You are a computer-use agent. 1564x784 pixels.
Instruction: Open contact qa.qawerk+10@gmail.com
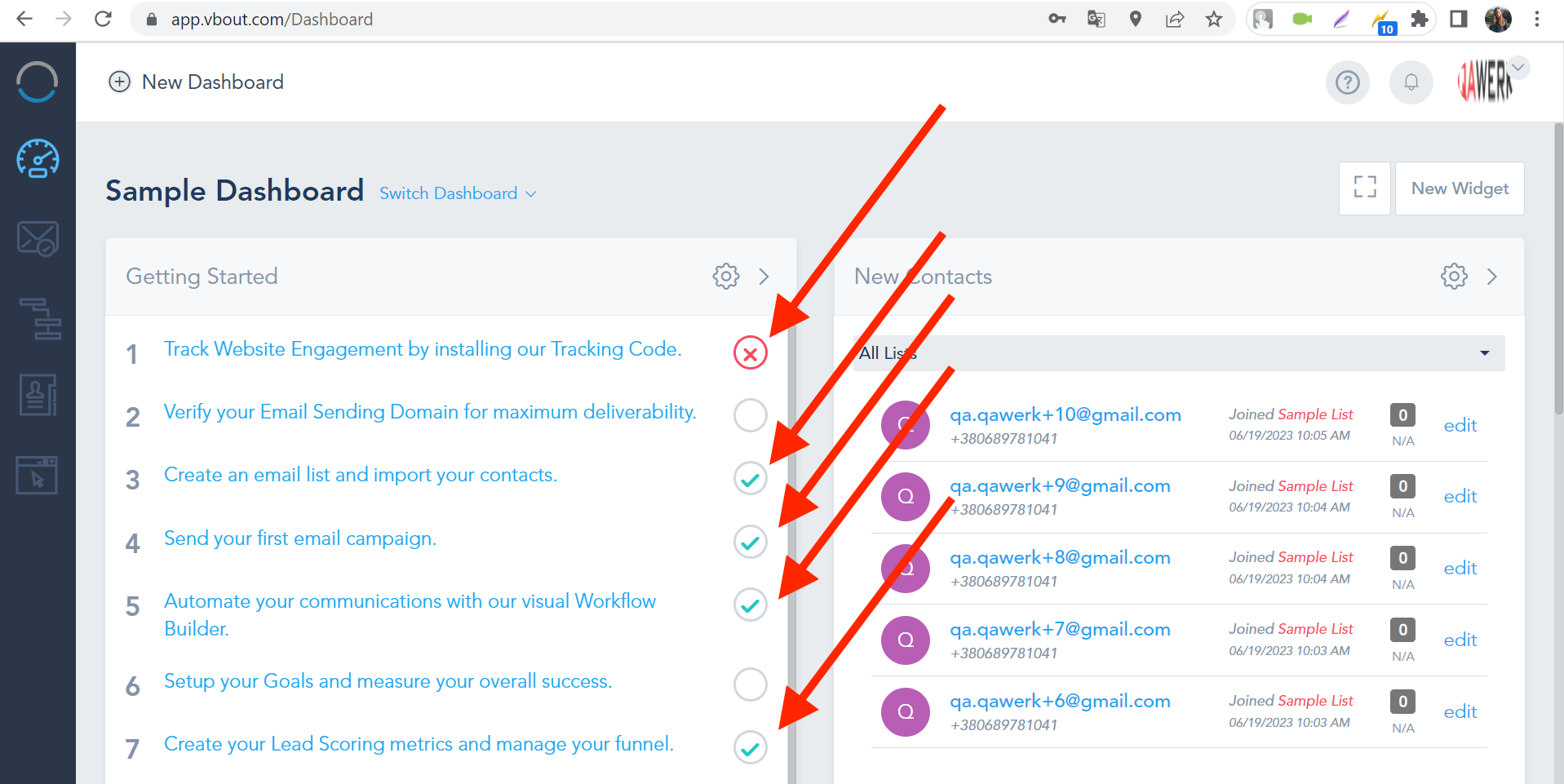tap(1066, 414)
